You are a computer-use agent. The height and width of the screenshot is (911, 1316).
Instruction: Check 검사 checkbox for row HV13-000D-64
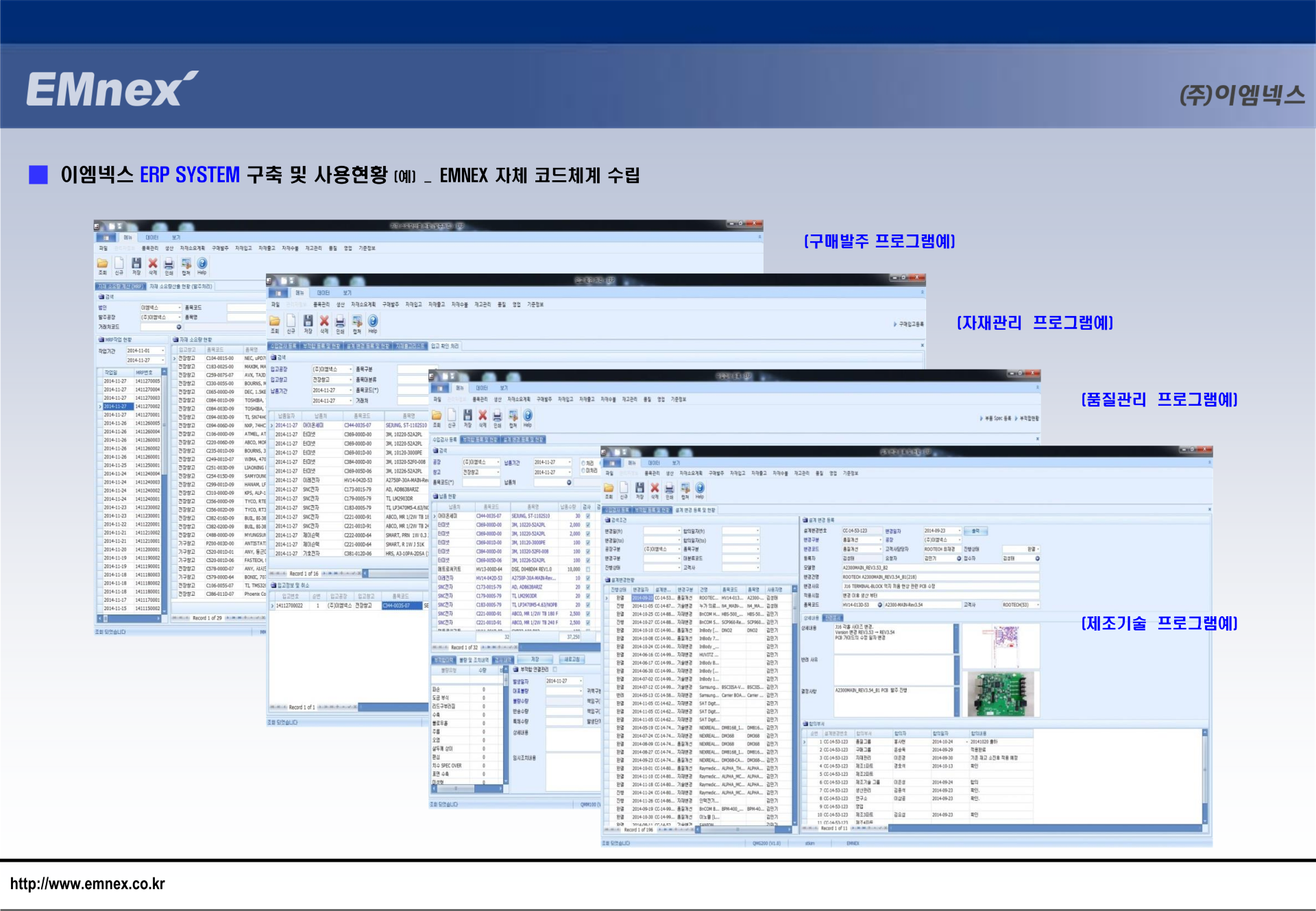coord(587,570)
